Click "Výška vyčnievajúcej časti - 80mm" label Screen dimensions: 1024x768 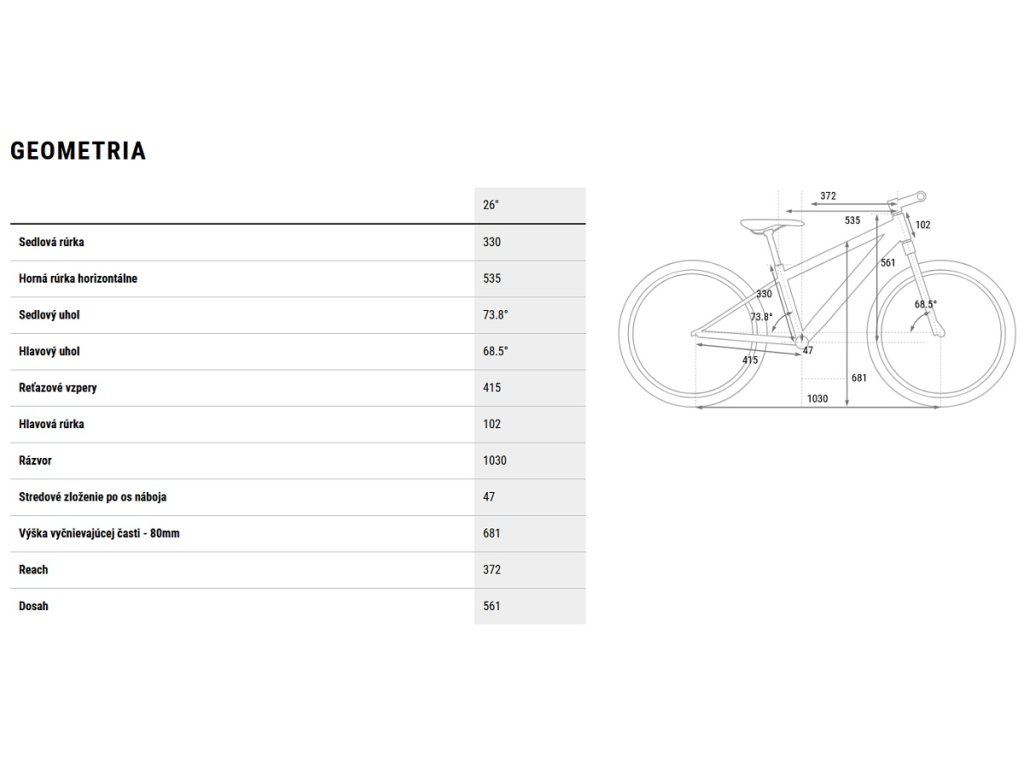[99, 533]
